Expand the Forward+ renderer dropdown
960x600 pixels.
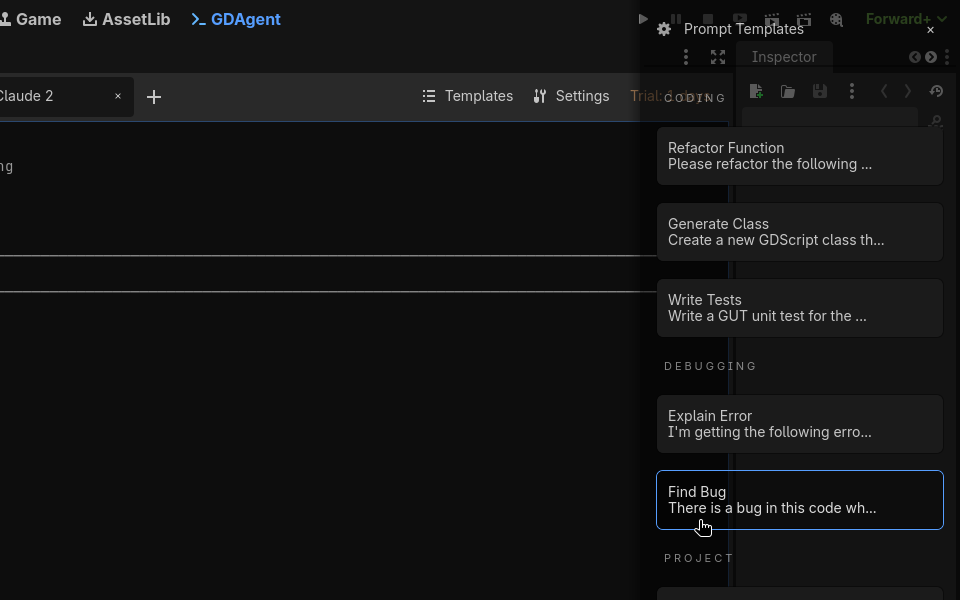906,19
